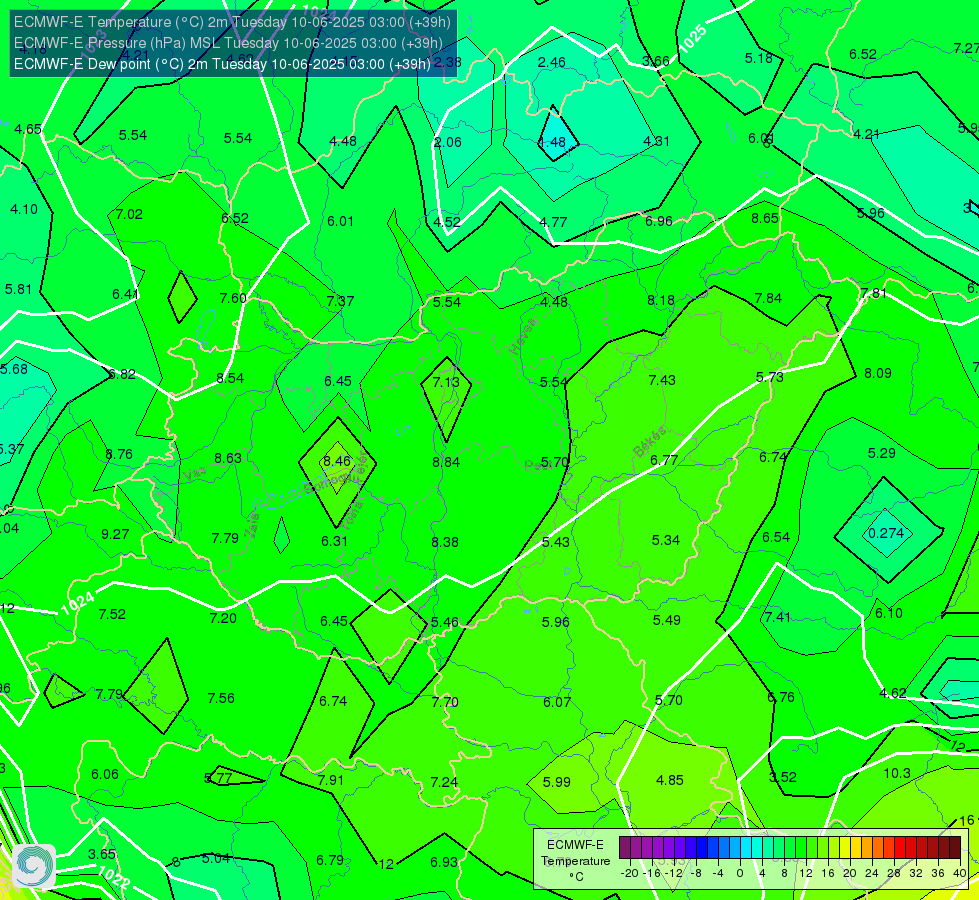Image resolution: width=979 pixels, height=900 pixels.
Task: Click the 4.77 dew point value
Action: click(x=553, y=222)
